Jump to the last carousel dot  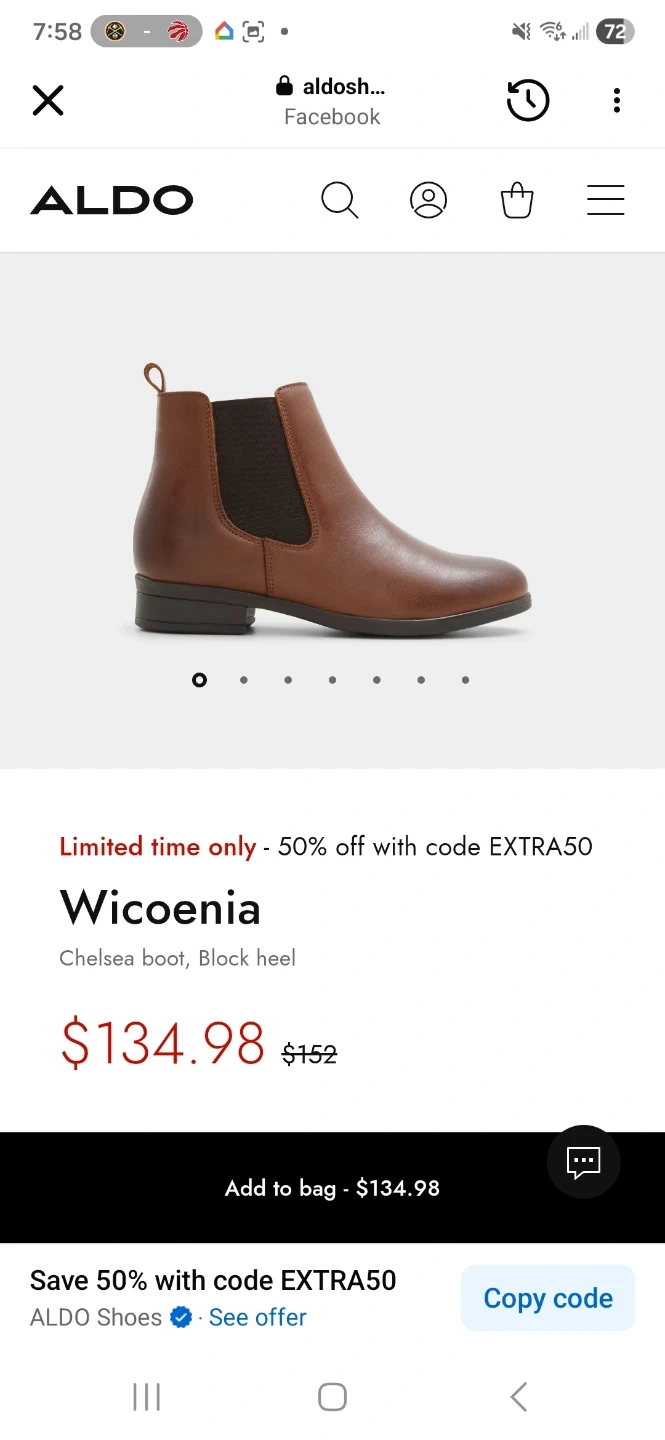(x=465, y=680)
